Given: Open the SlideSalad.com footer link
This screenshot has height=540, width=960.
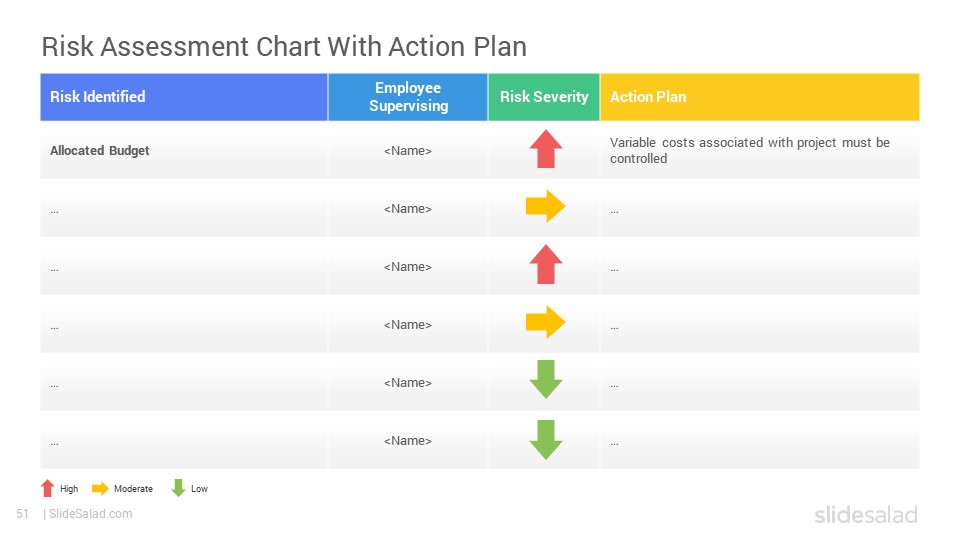Looking at the screenshot, I should coord(90,514).
